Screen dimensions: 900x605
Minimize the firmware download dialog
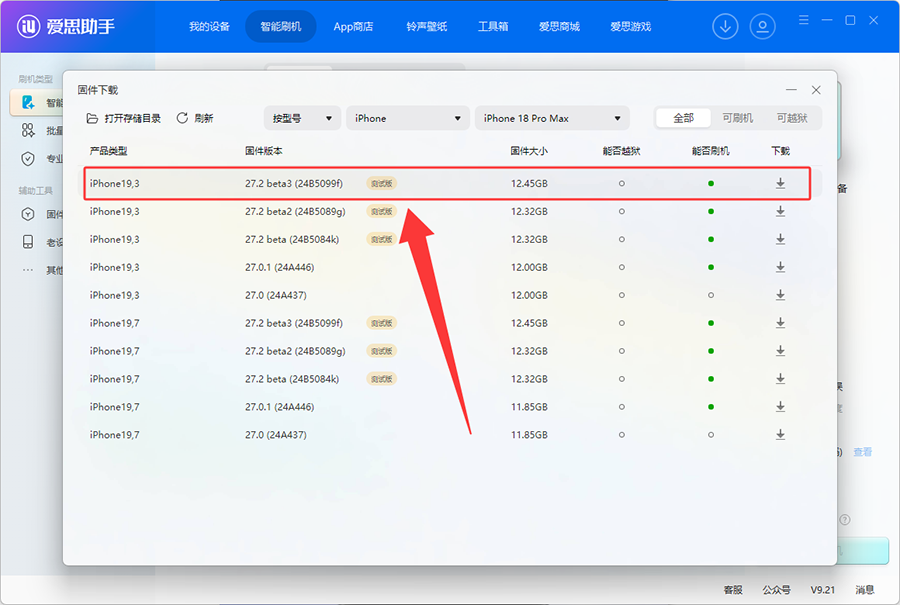791,90
